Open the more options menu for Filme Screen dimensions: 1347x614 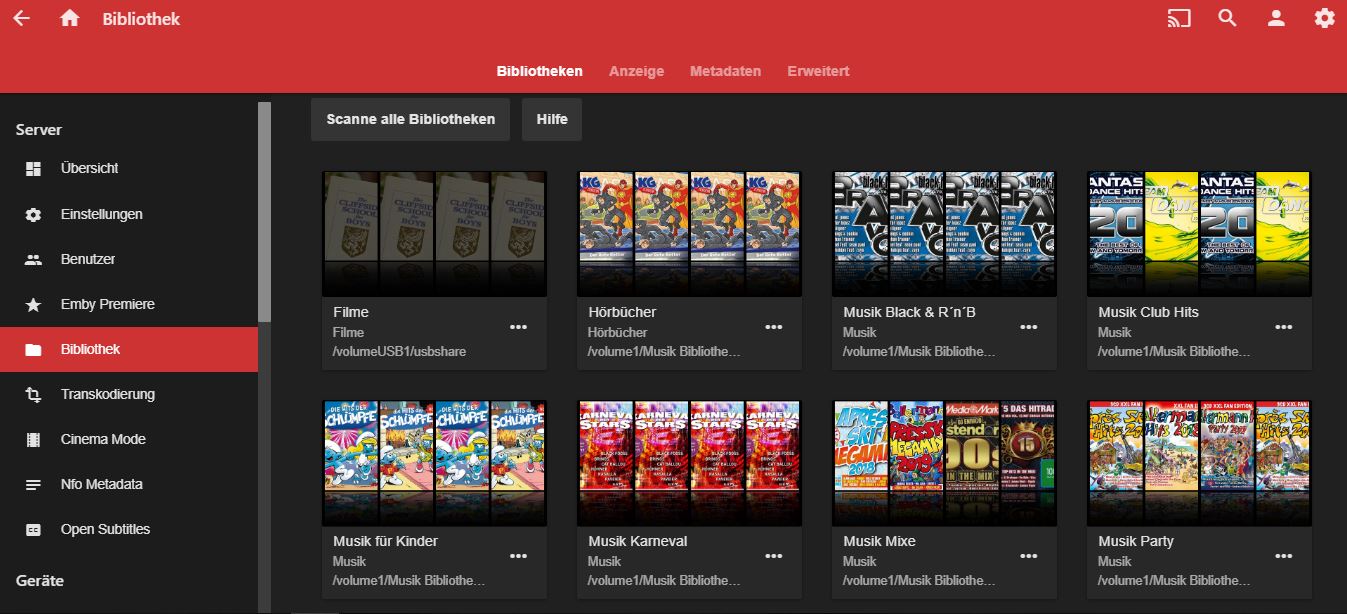pos(518,327)
